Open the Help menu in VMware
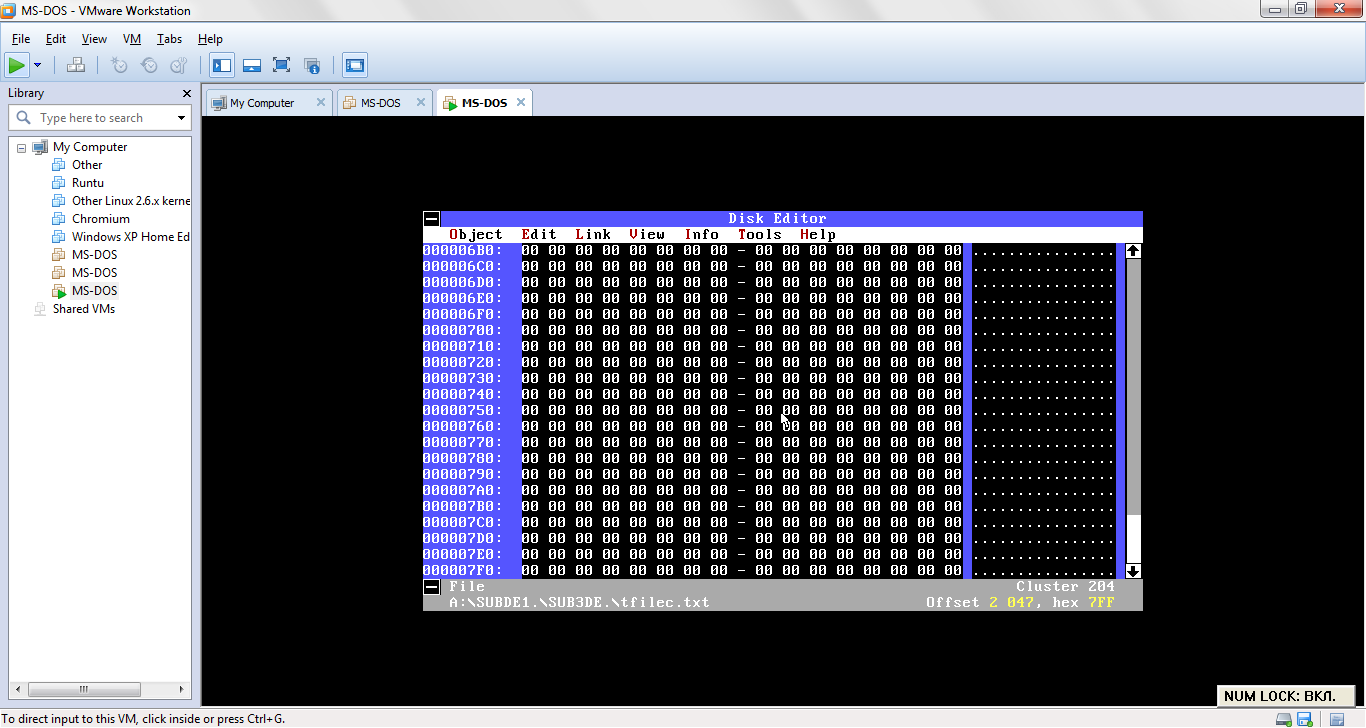This screenshot has height=728, width=1366. [210, 39]
